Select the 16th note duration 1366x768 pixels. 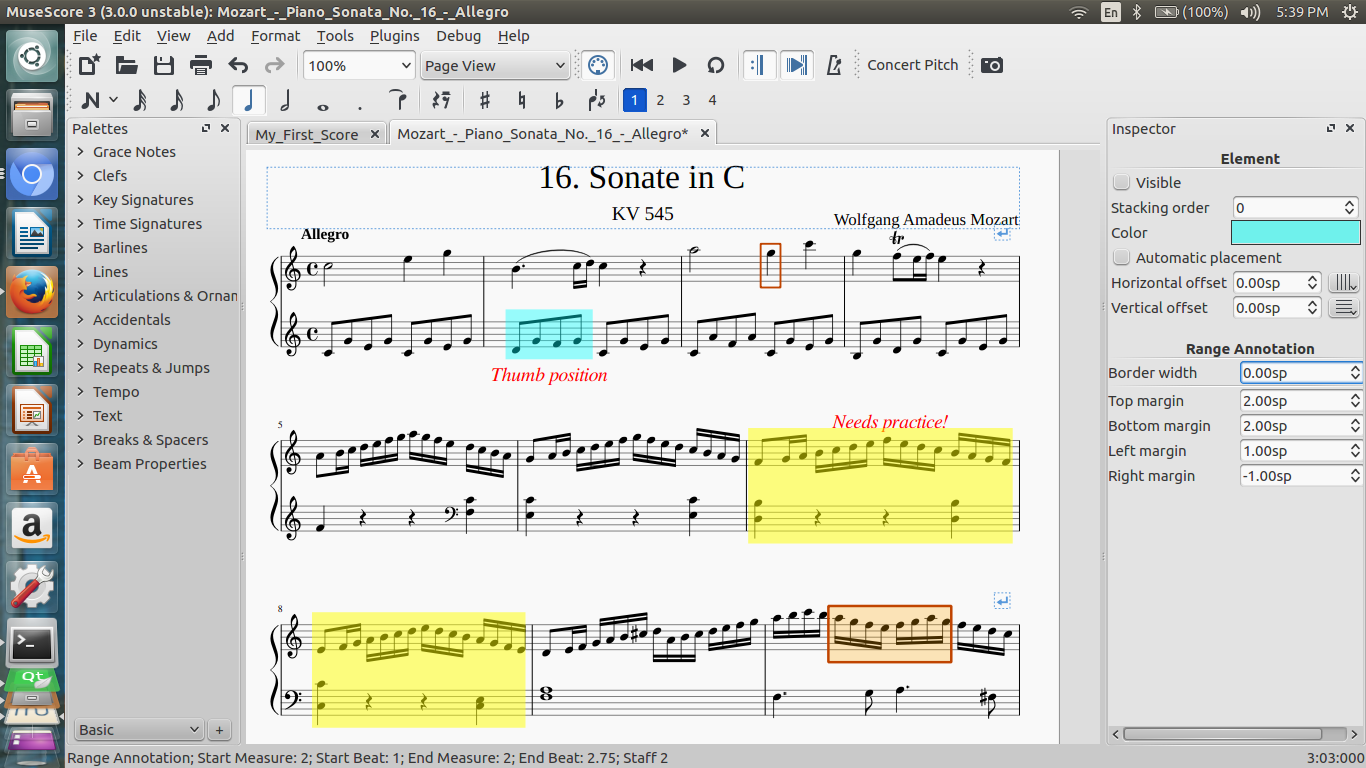(176, 100)
